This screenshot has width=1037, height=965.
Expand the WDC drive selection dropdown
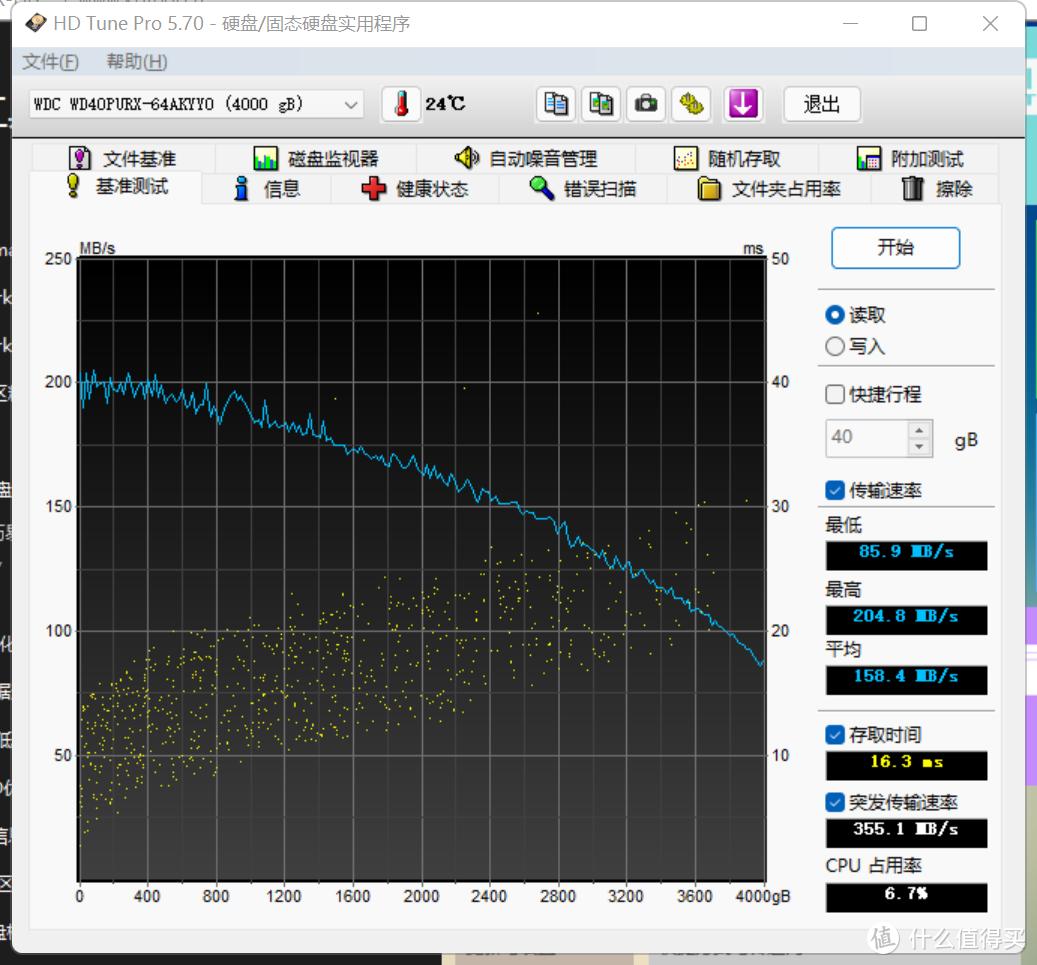pyautogui.click(x=351, y=104)
